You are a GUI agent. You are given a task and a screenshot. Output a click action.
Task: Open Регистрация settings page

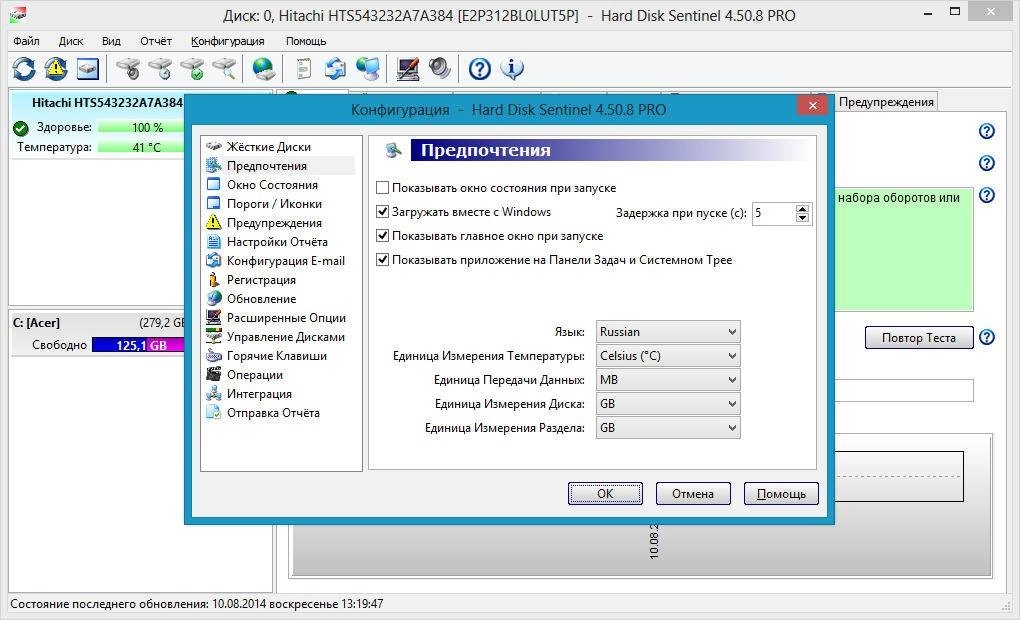coord(261,280)
